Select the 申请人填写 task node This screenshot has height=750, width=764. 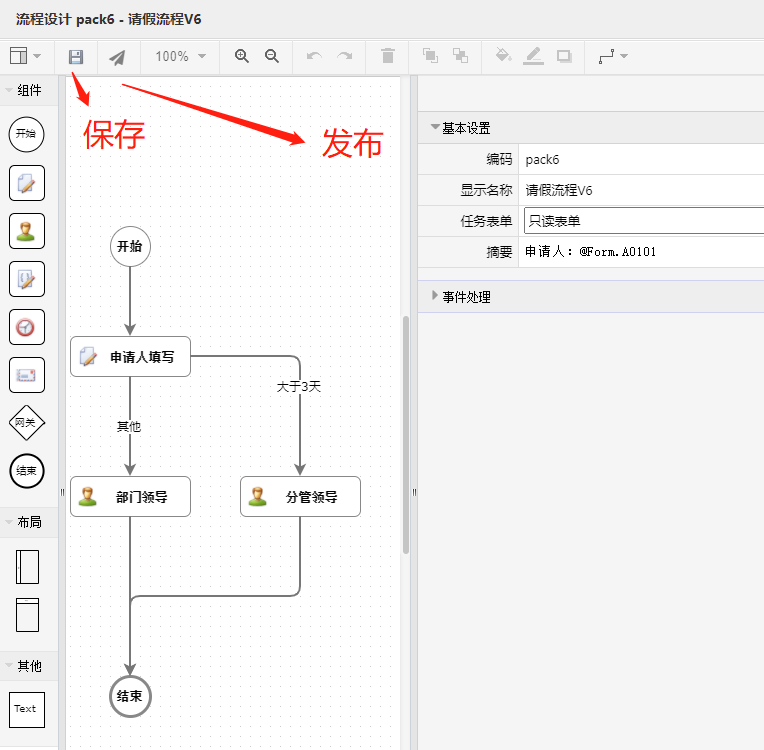130,357
